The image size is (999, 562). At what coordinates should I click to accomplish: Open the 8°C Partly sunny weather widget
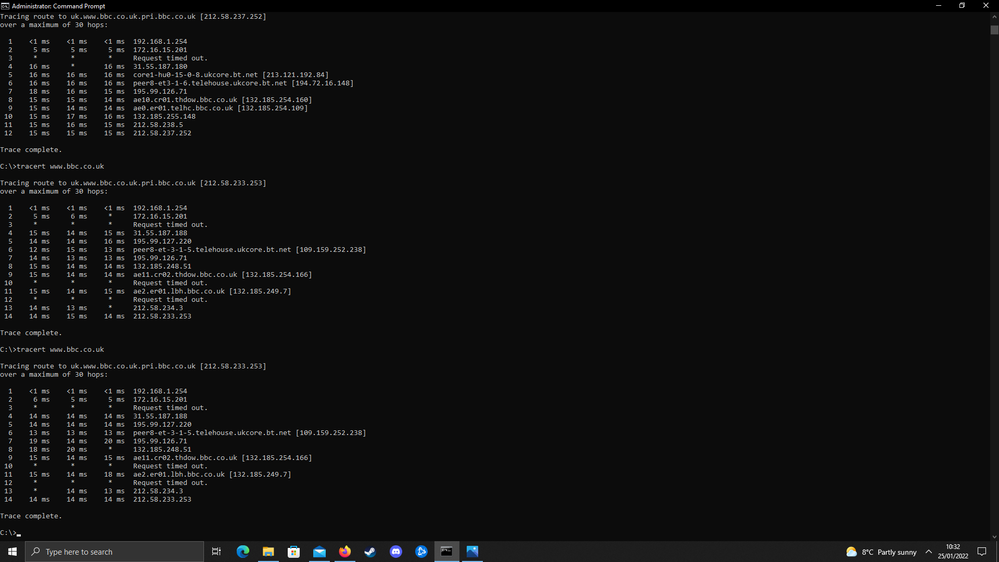[x=881, y=551]
